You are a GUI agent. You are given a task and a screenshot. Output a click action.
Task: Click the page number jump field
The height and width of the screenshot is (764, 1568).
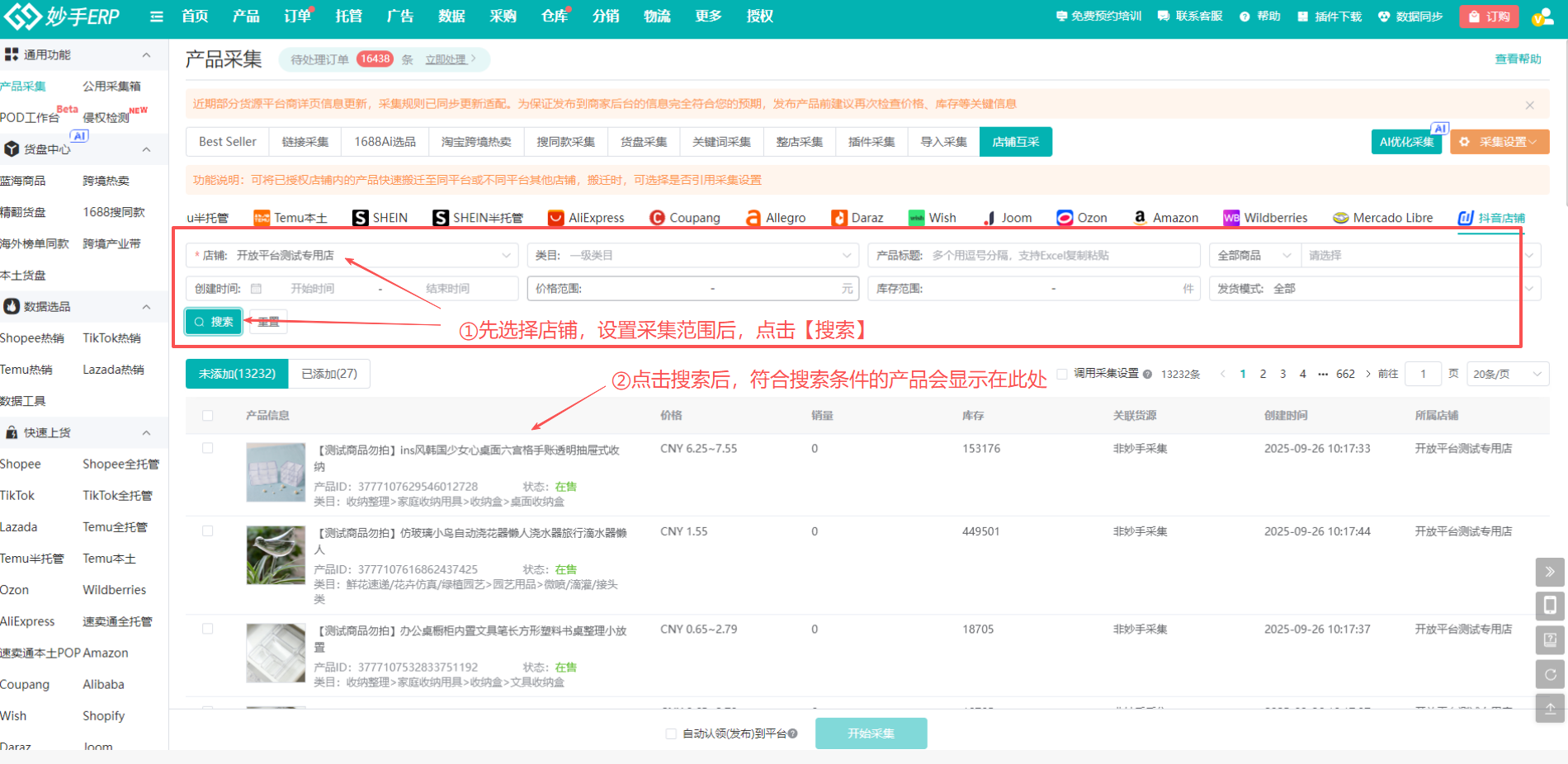(x=1424, y=374)
